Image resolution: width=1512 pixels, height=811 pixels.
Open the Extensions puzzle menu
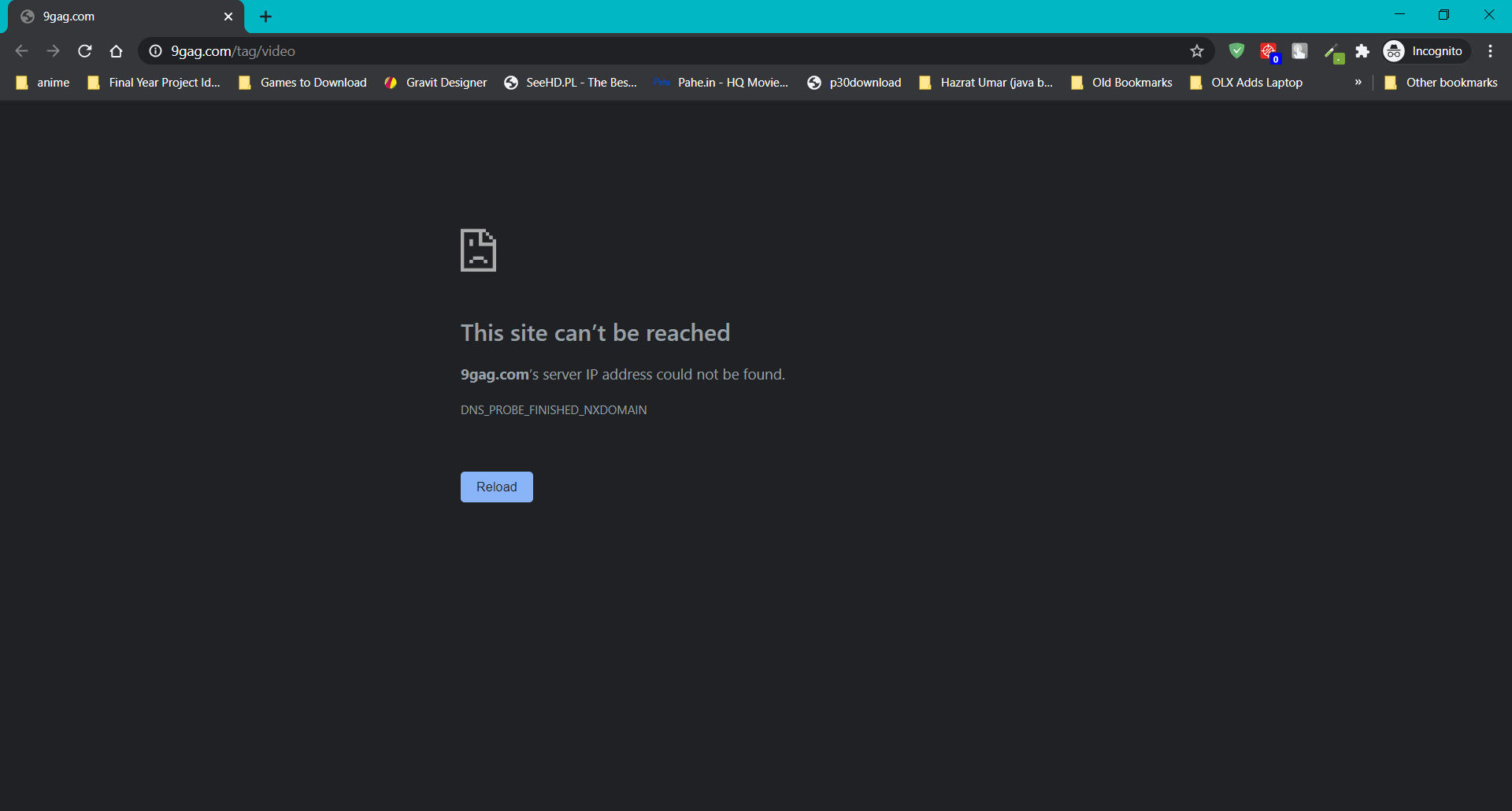[1362, 51]
